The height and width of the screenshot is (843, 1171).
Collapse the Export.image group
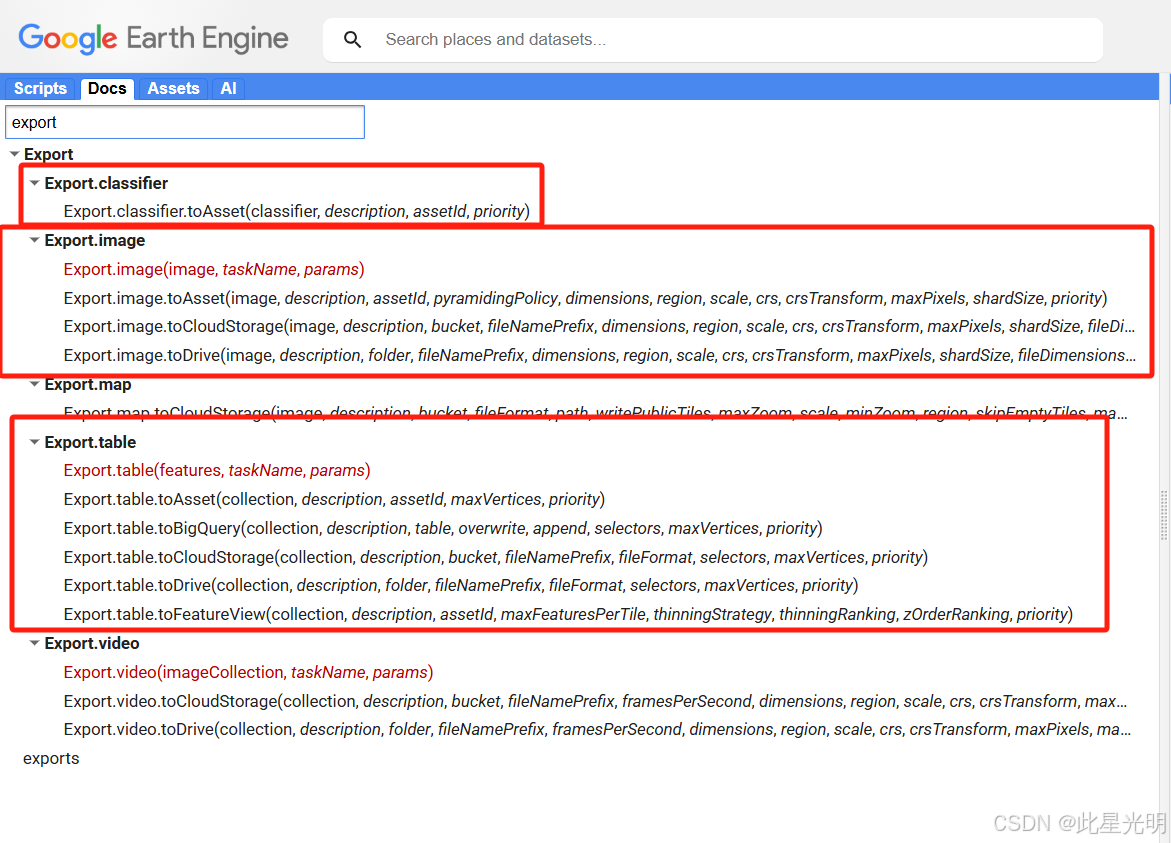34,240
